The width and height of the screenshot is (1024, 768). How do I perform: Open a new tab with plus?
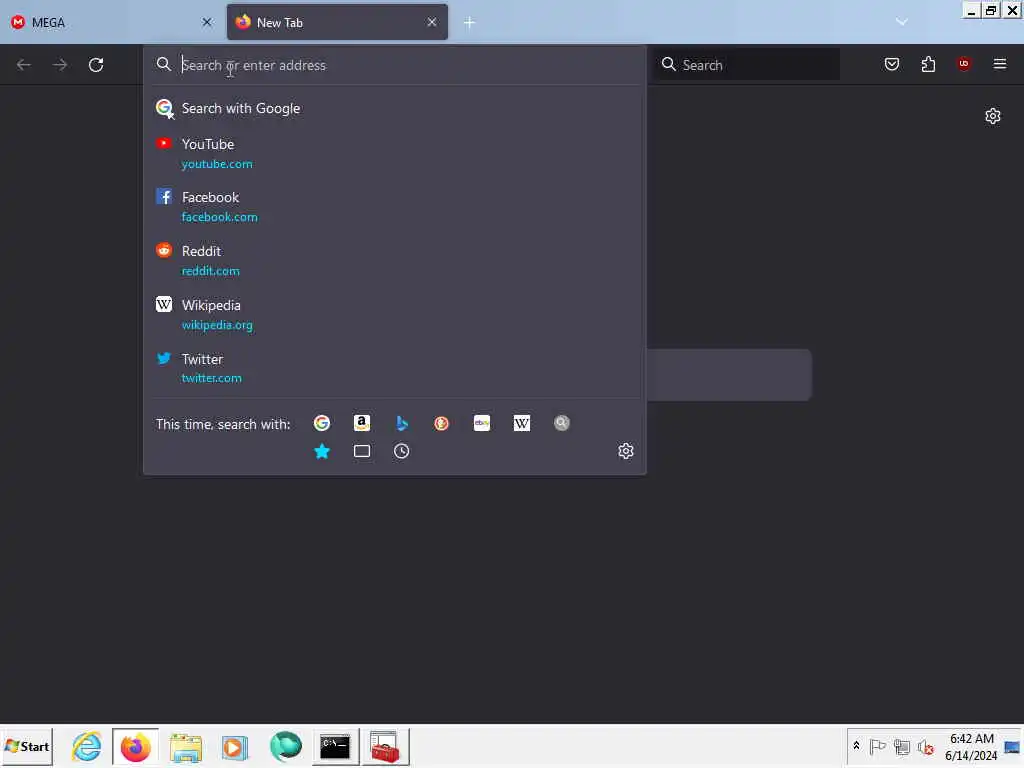(x=470, y=22)
